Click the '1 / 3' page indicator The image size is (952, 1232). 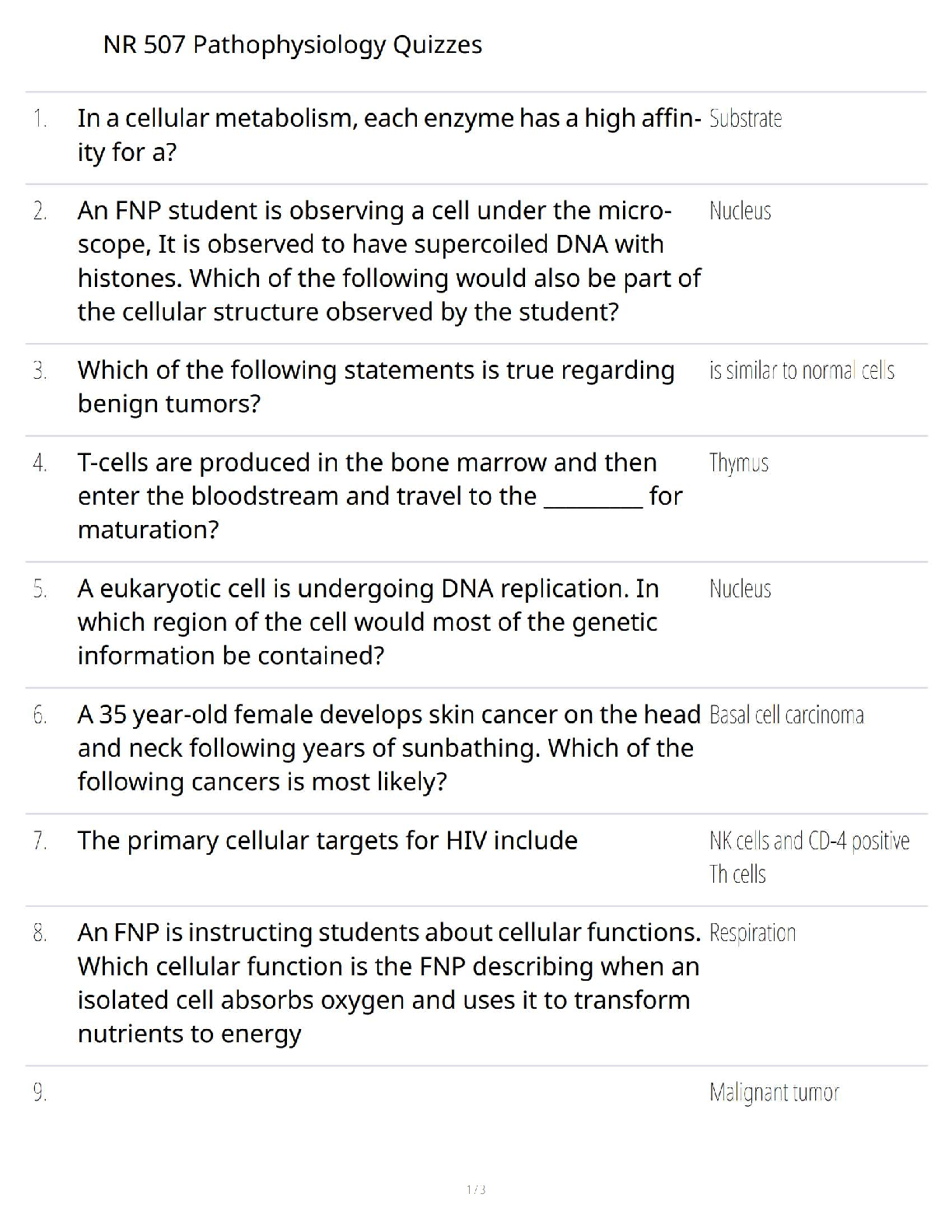(x=476, y=1189)
